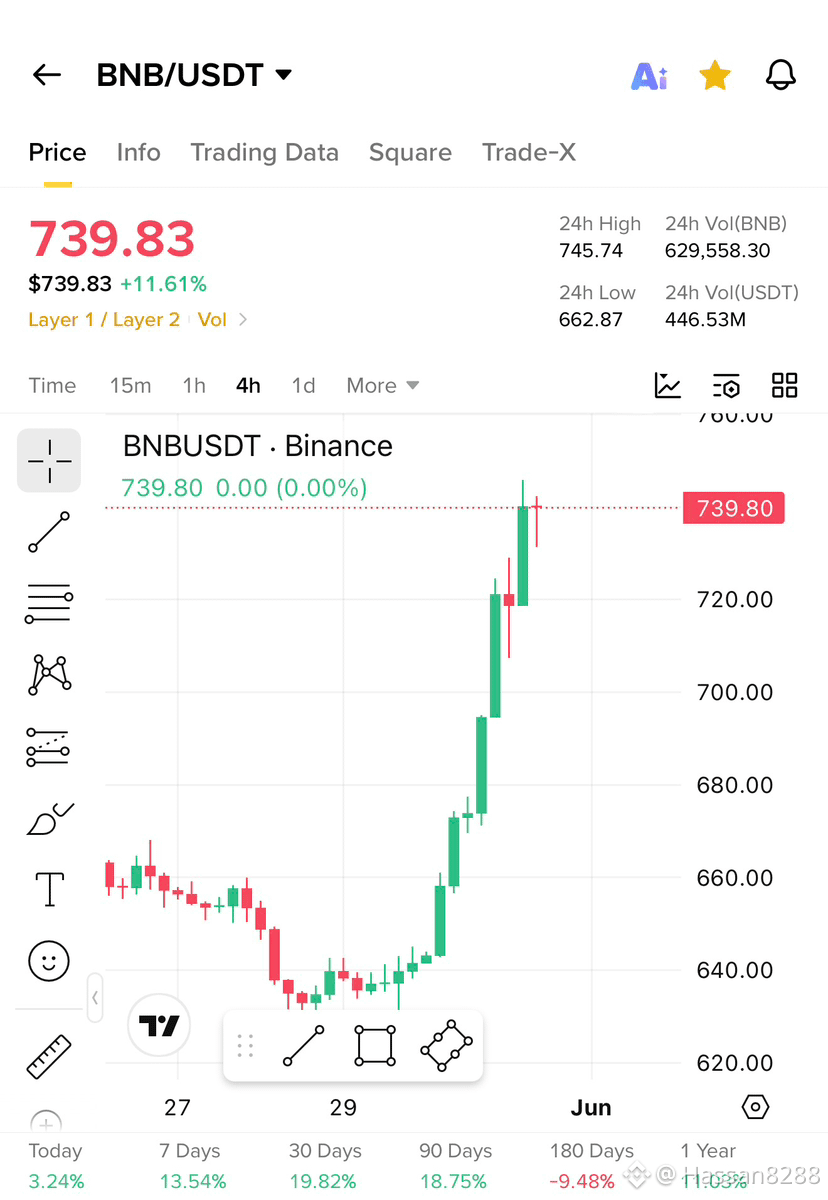Switch to the Info tab
828x1200 pixels.
coord(138,152)
